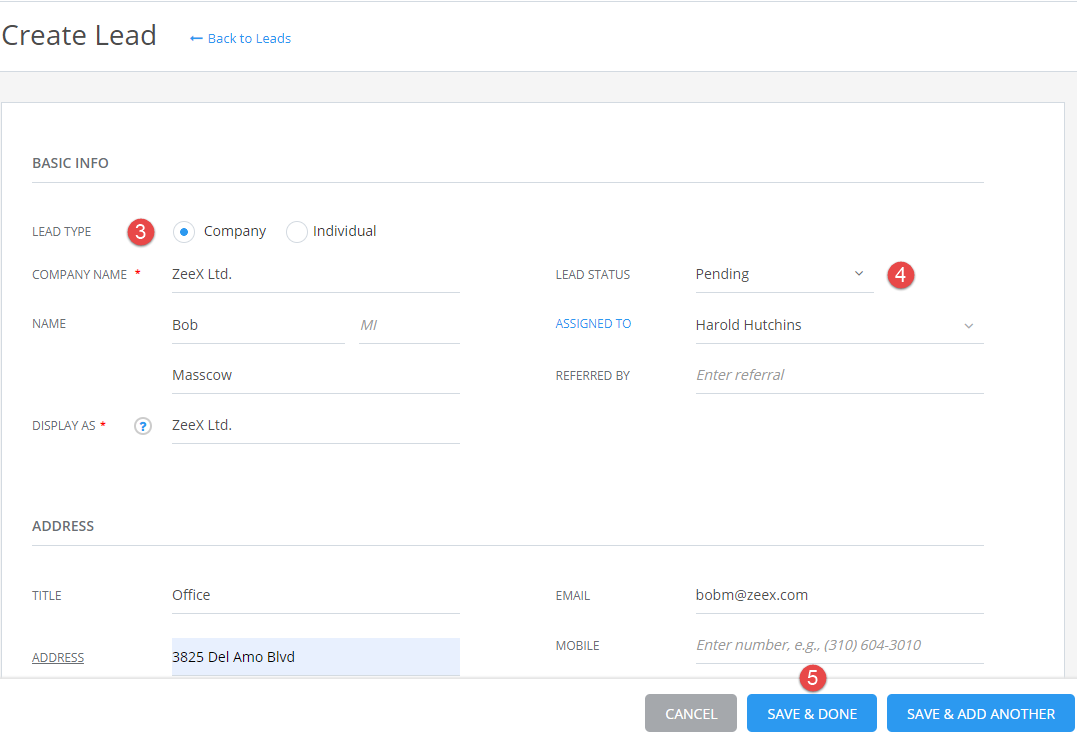Click the MOBILE label
1077x747 pixels.
point(578,646)
